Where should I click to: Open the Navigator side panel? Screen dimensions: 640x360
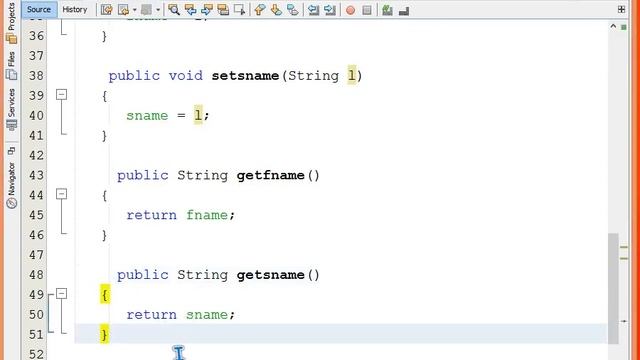click(11, 186)
